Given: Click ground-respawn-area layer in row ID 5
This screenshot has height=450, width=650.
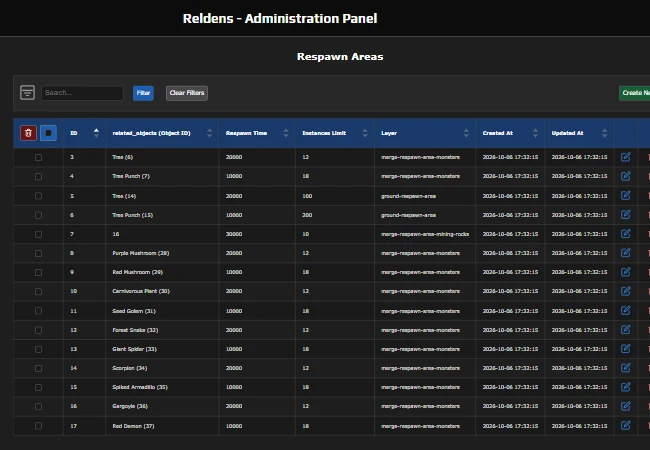Looking at the screenshot, I should click(408, 196).
